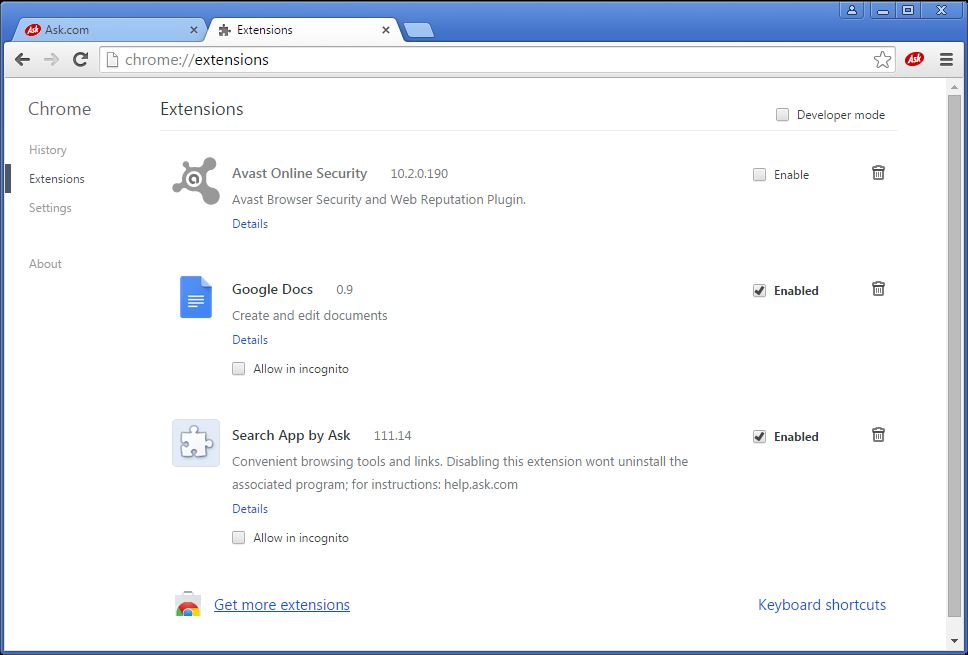Click the Avast Online Security logo icon
Viewport: 968px width, 655px height.
pyautogui.click(x=196, y=181)
